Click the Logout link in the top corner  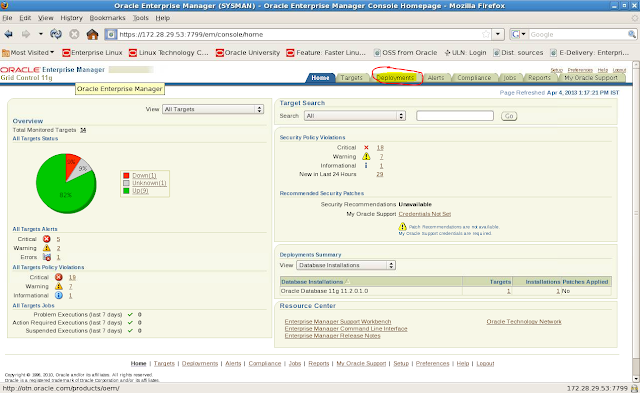[619, 70]
